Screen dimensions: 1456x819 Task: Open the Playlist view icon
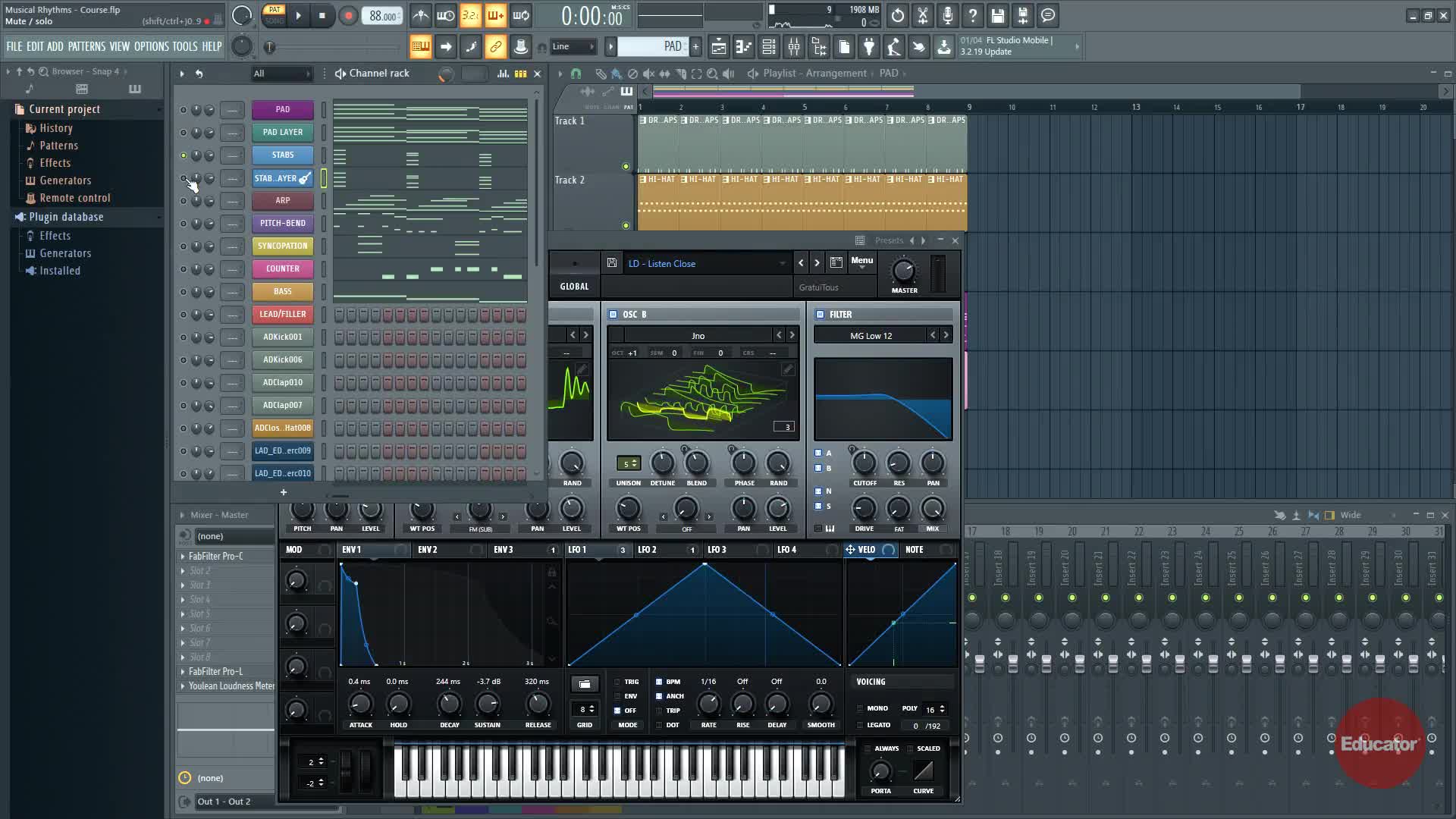coord(718,47)
